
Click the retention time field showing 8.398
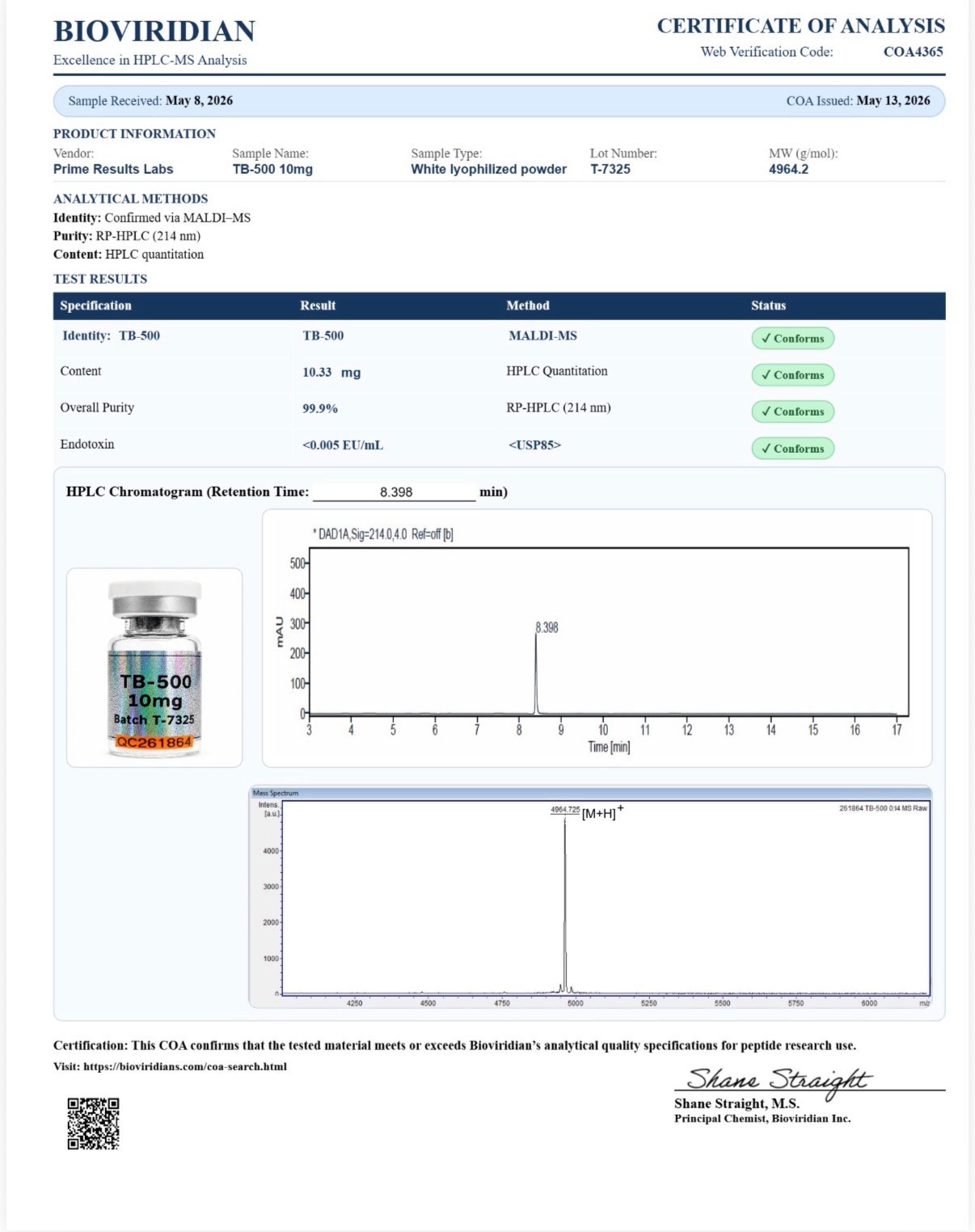tap(395, 492)
